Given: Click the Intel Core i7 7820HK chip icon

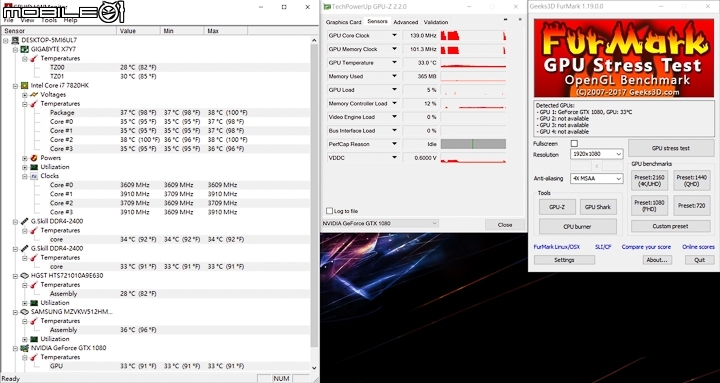Looking at the screenshot, I should click(24, 85).
